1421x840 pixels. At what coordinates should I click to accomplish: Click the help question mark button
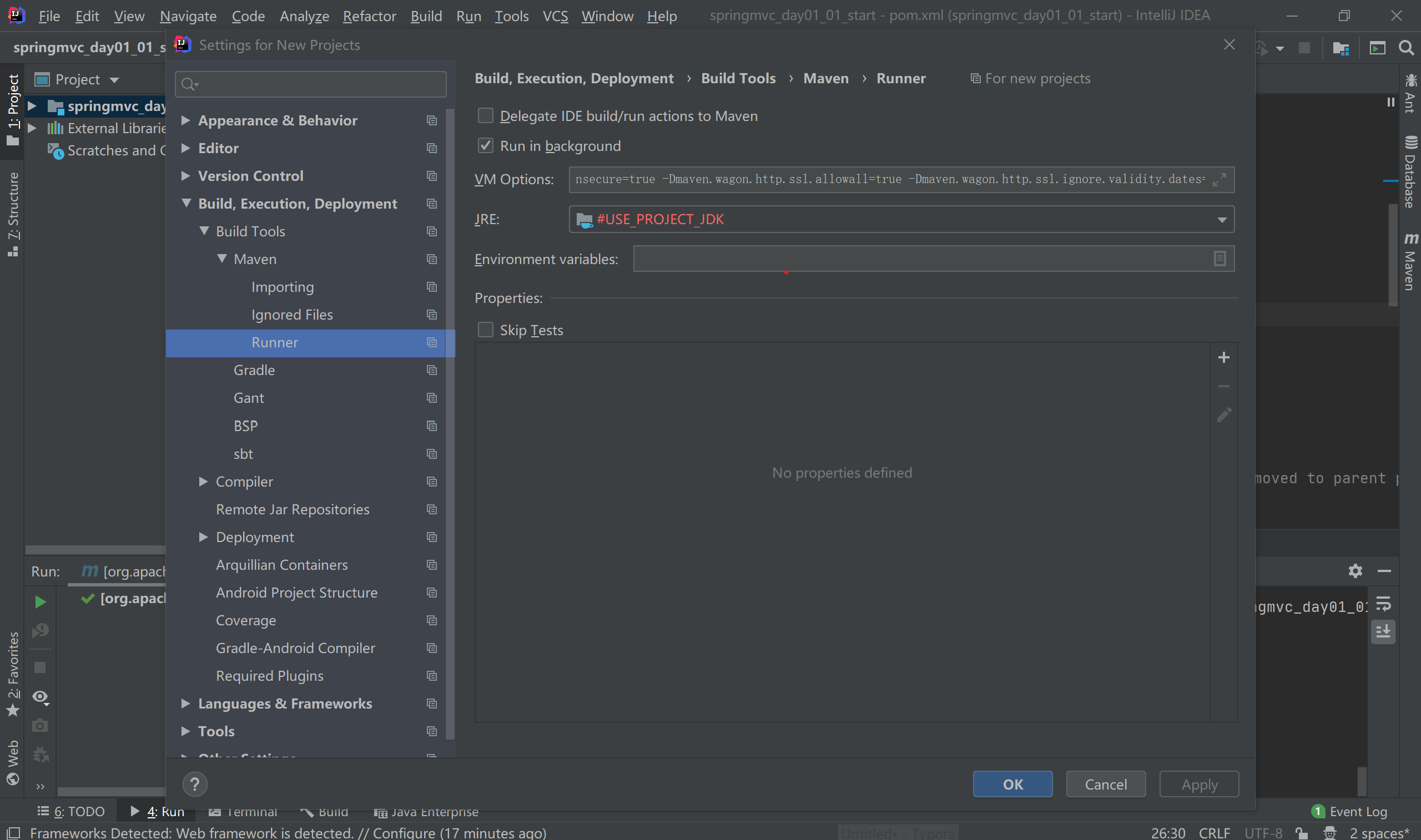coord(195,784)
